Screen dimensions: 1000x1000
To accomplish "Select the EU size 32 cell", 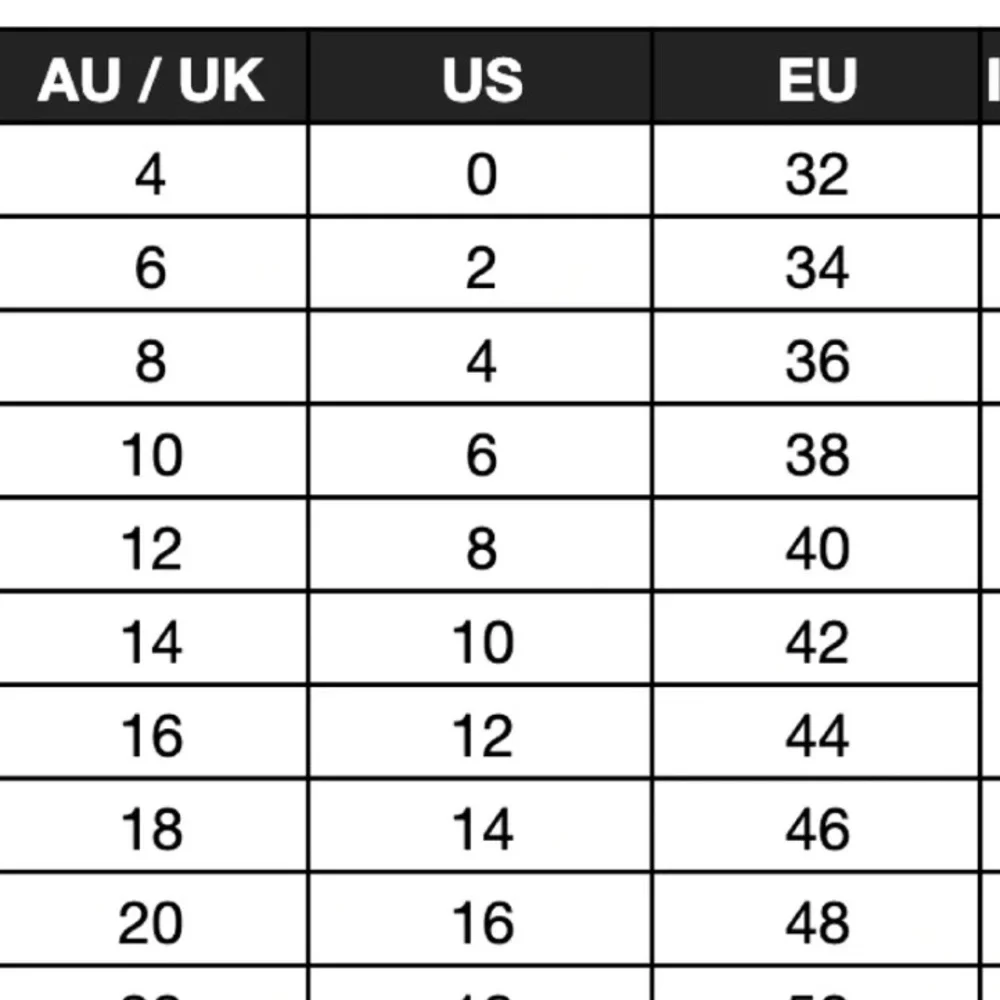I will pyautogui.click(x=816, y=171).
